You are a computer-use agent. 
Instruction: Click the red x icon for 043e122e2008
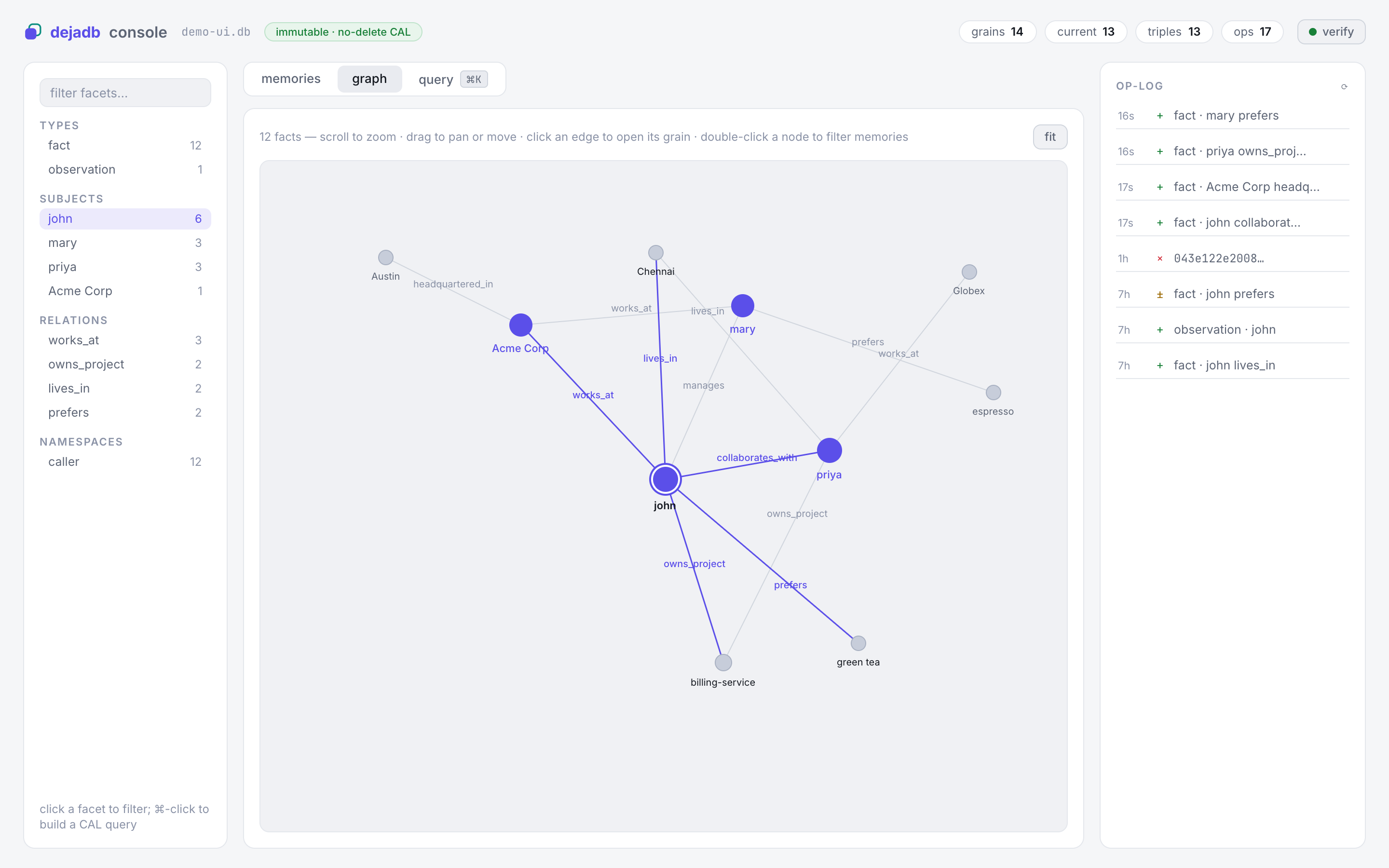pos(1159,258)
